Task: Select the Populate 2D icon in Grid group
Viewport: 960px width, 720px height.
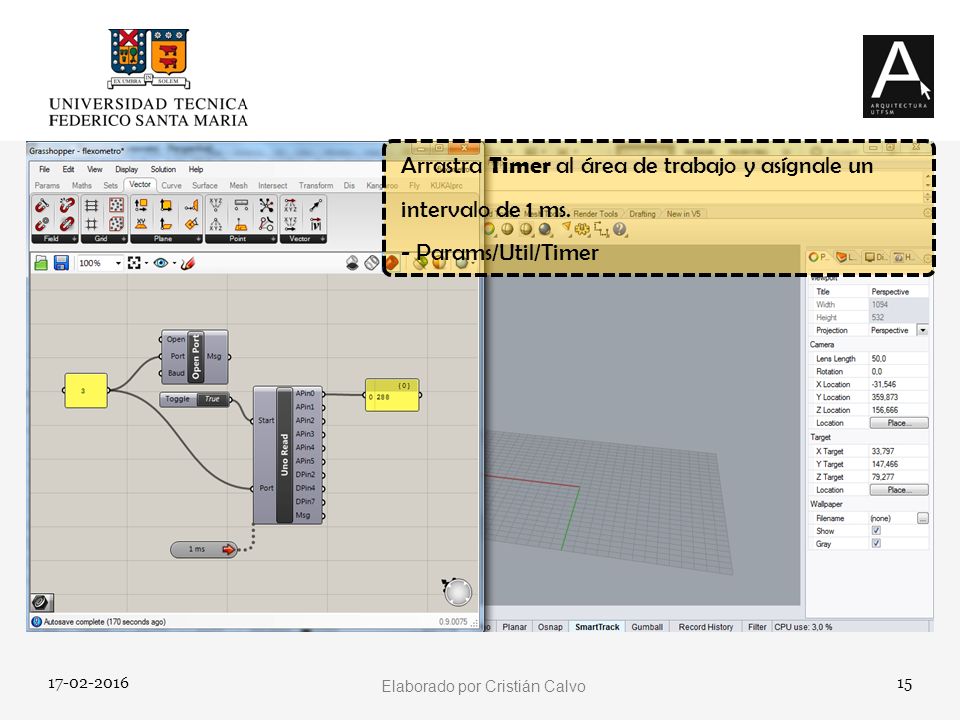Action: pos(116,206)
